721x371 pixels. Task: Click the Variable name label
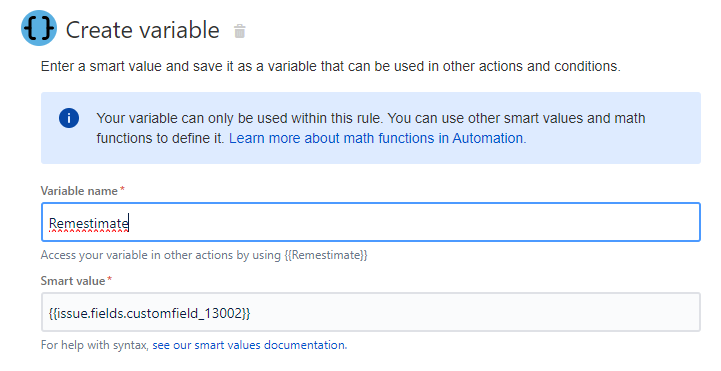click(79, 191)
